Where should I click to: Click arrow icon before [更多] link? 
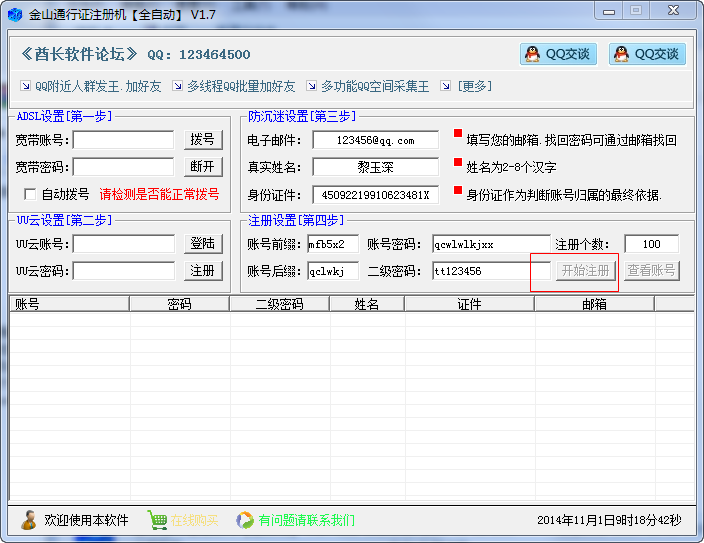tap(445, 86)
